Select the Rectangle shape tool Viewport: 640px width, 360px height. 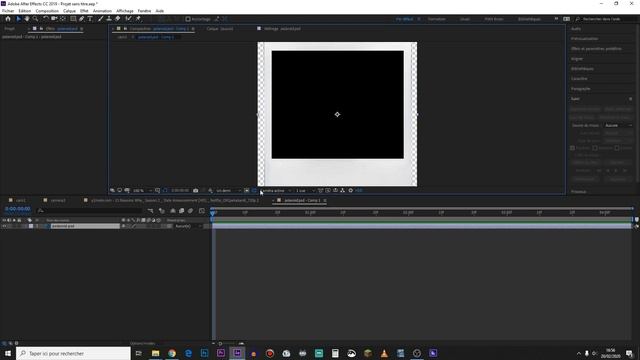pos(73,19)
